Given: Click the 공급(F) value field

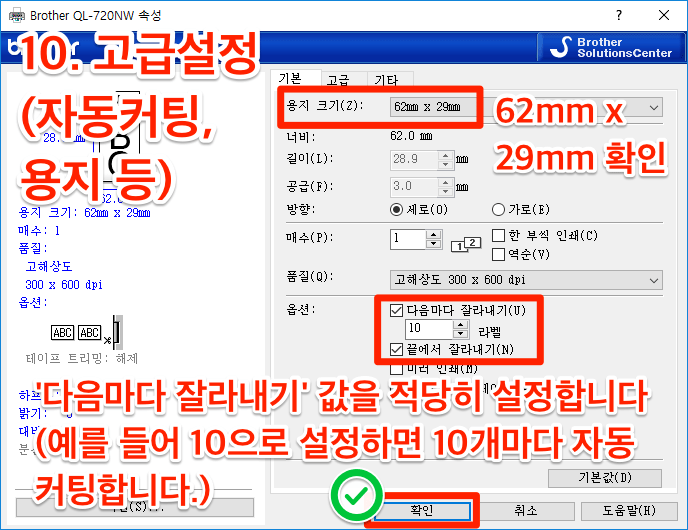Looking at the screenshot, I should pos(414,186).
